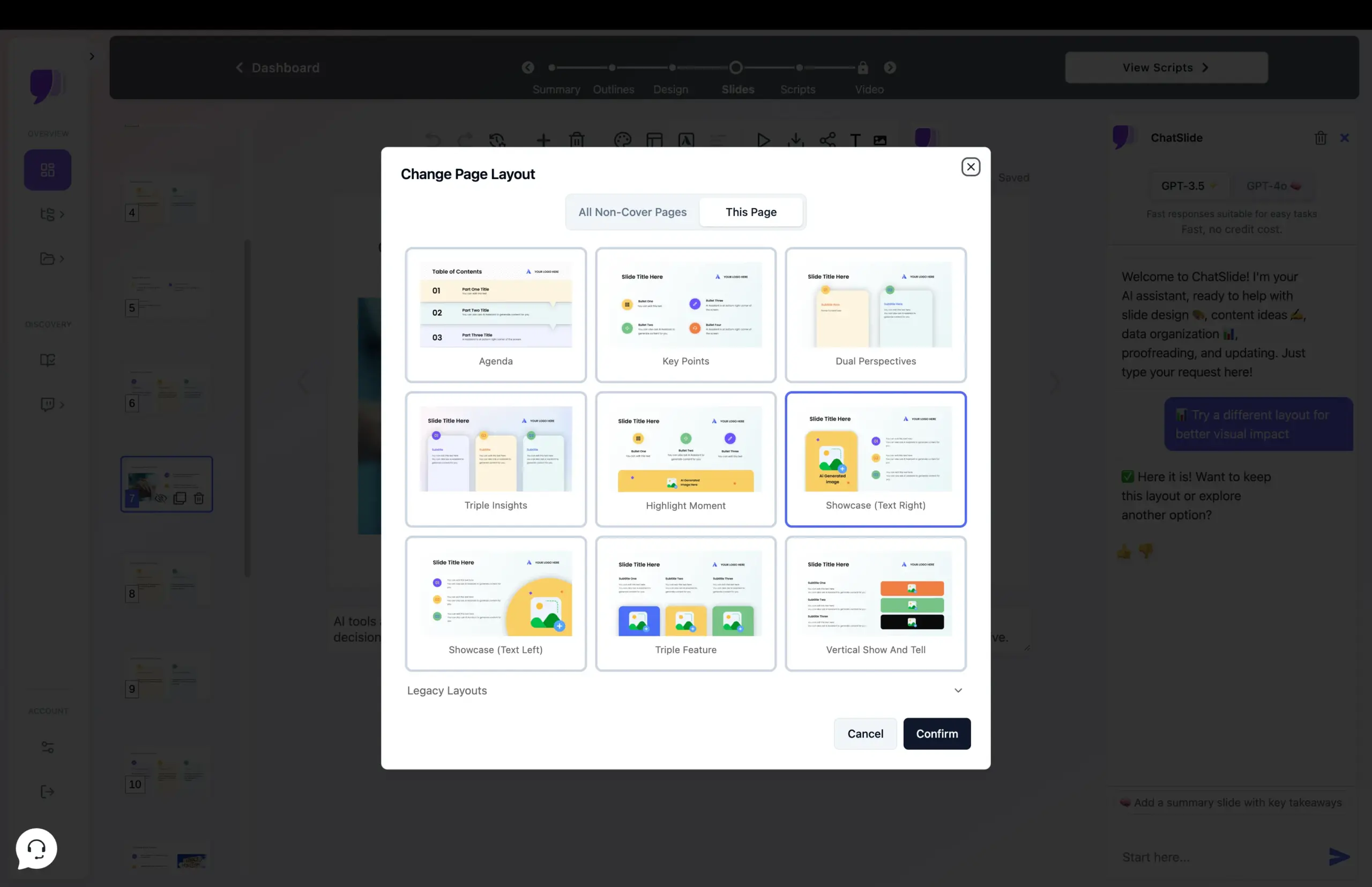Open the GPT-3.5 model dropdown

[1189, 185]
